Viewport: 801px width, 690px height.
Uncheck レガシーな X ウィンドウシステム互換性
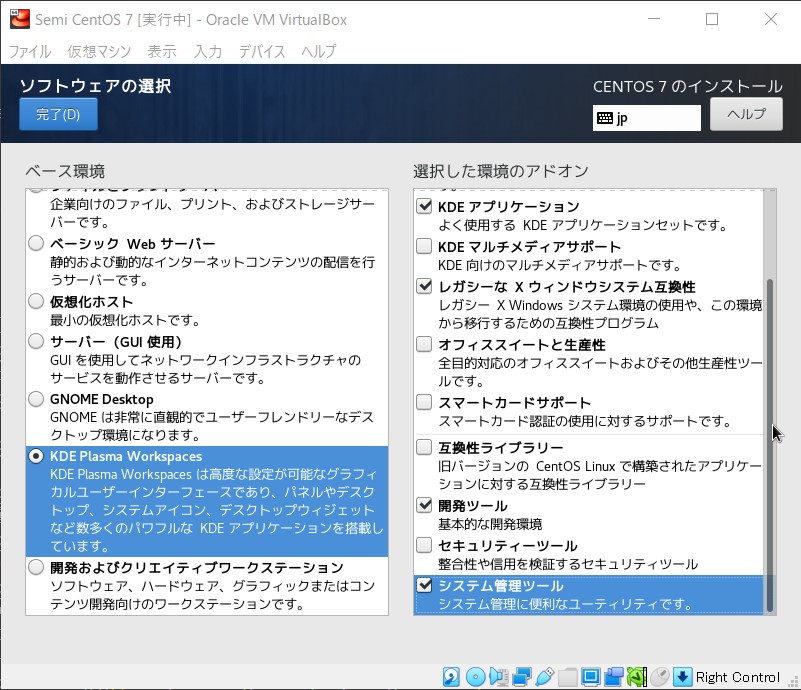coord(424,286)
